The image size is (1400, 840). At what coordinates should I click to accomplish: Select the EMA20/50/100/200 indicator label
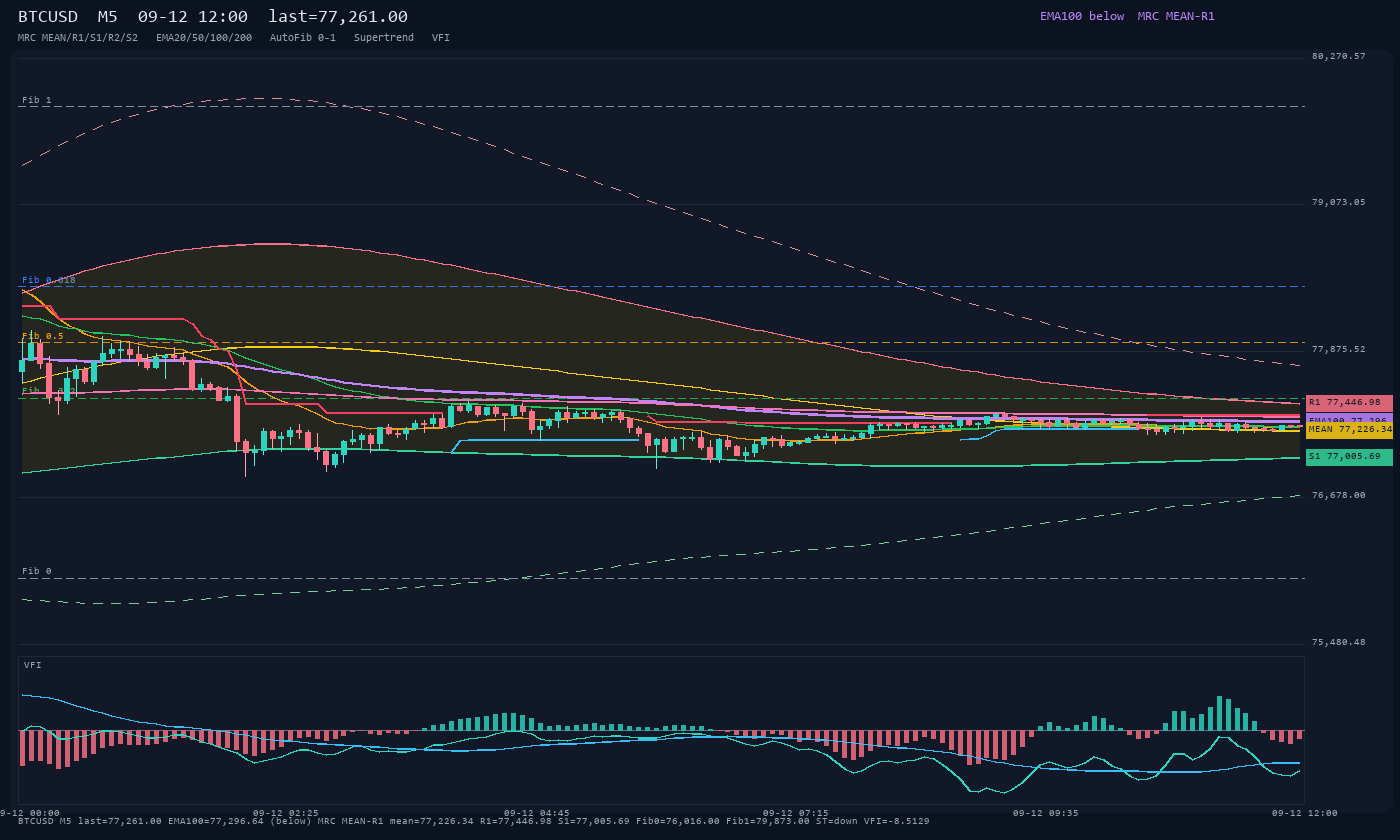point(204,37)
